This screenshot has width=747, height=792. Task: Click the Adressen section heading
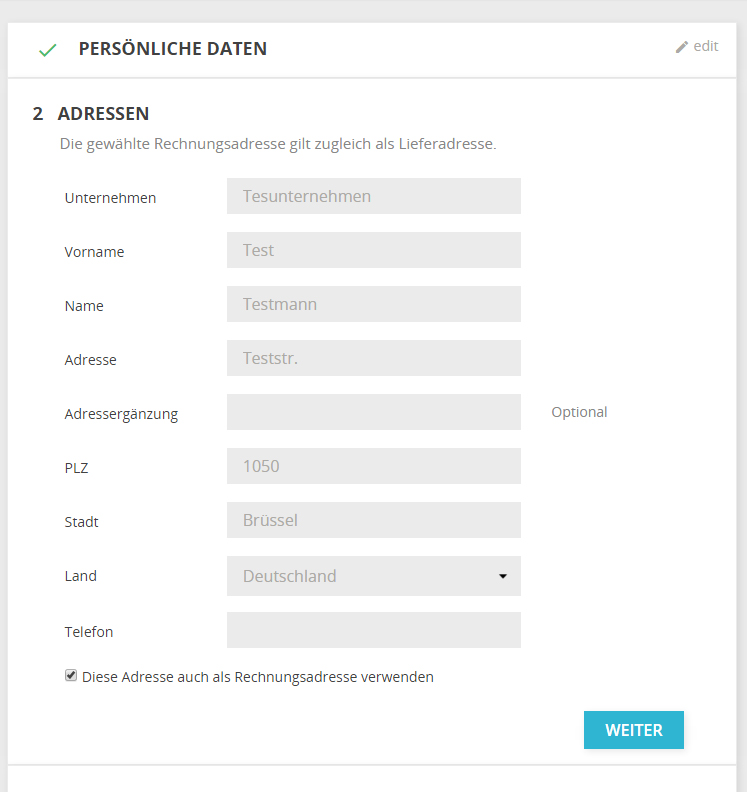pyautogui.click(x=104, y=114)
